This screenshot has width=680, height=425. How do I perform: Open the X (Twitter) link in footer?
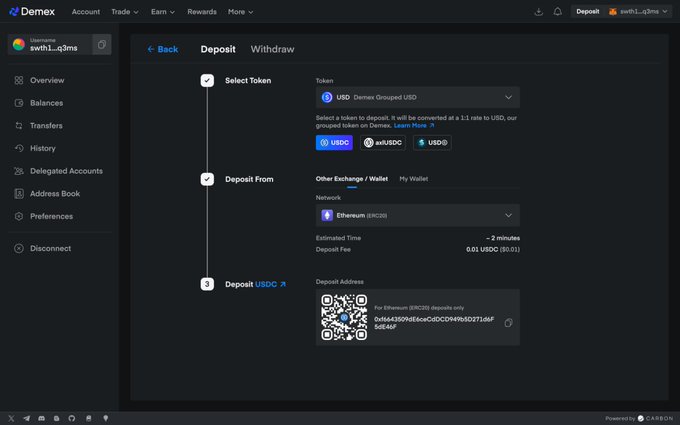11,417
